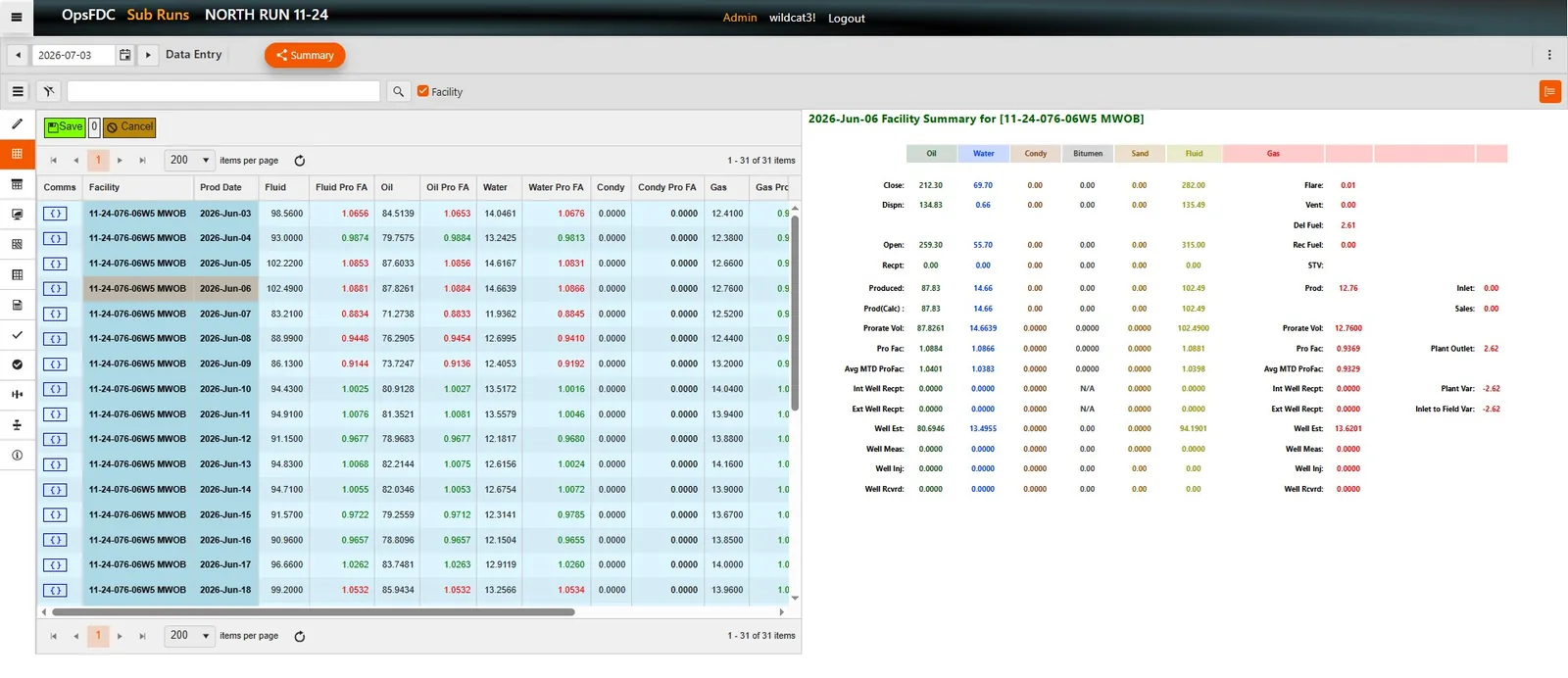Click the orange notes icon near Facility
Screen dimensions: 1568x678
[1549, 91]
